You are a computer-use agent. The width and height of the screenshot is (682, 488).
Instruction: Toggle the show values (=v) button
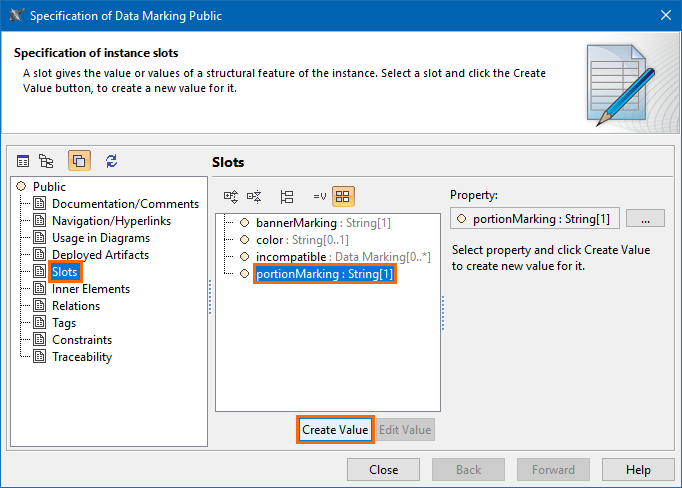point(320,197)
